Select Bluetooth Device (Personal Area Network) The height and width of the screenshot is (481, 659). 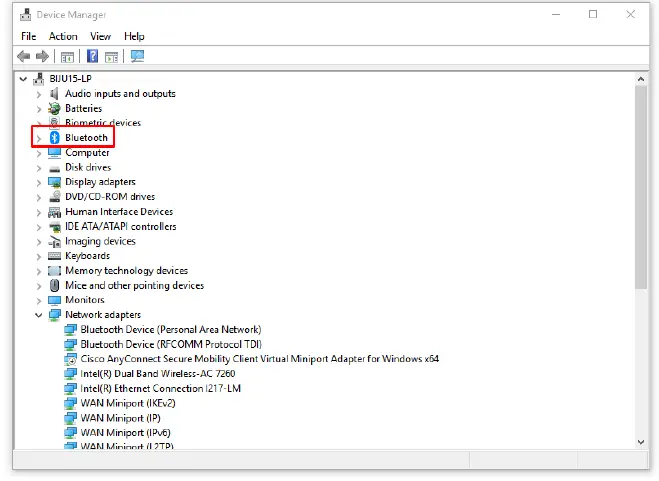click(x=171, y=330)
